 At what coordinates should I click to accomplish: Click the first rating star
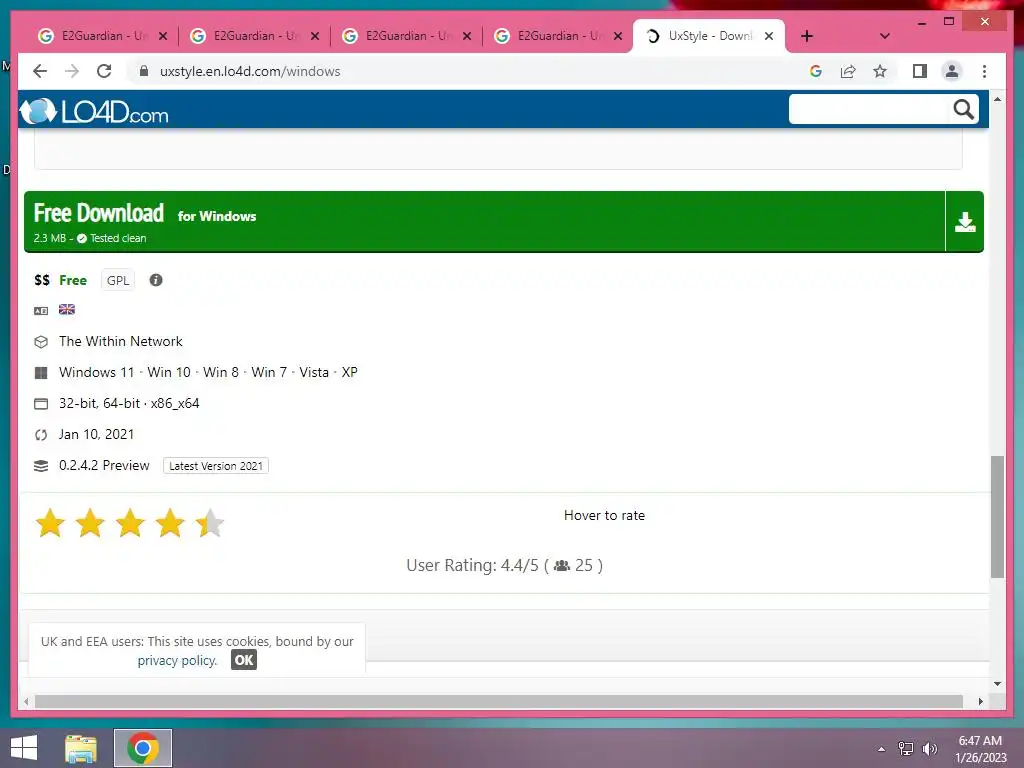click(x=50, y=524)
